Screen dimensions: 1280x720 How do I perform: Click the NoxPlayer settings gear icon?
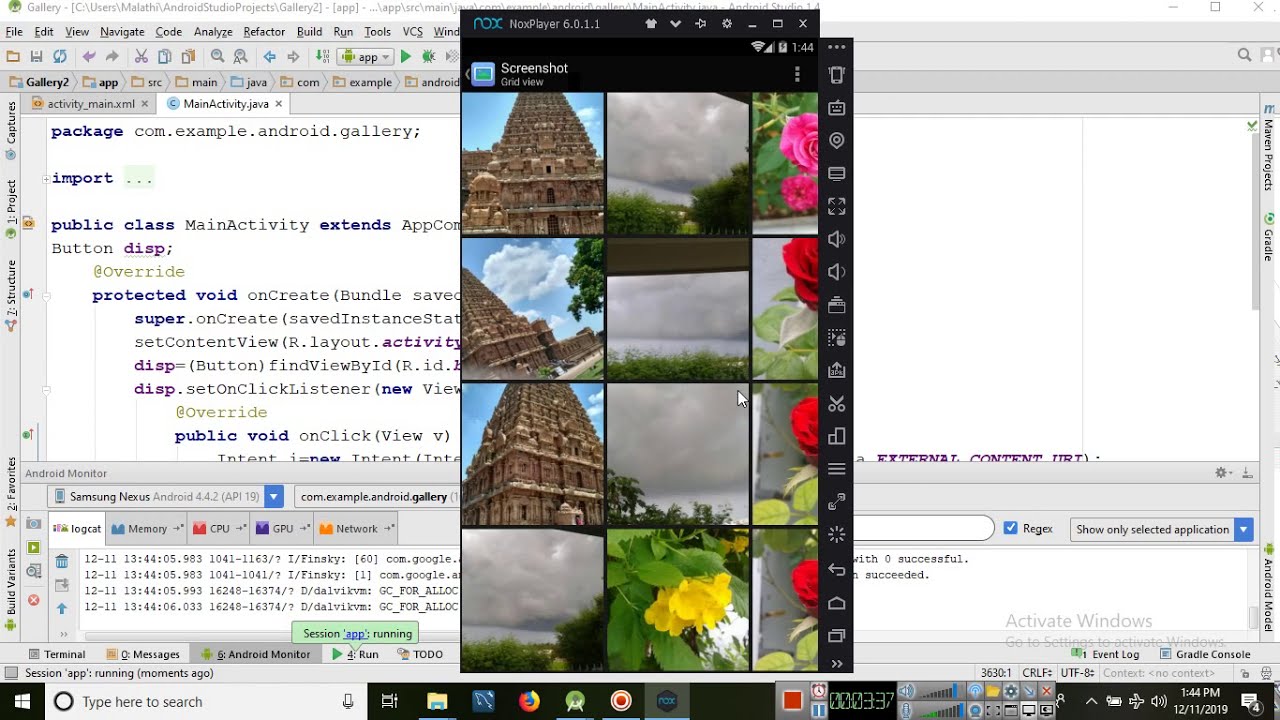coord(727,23)
